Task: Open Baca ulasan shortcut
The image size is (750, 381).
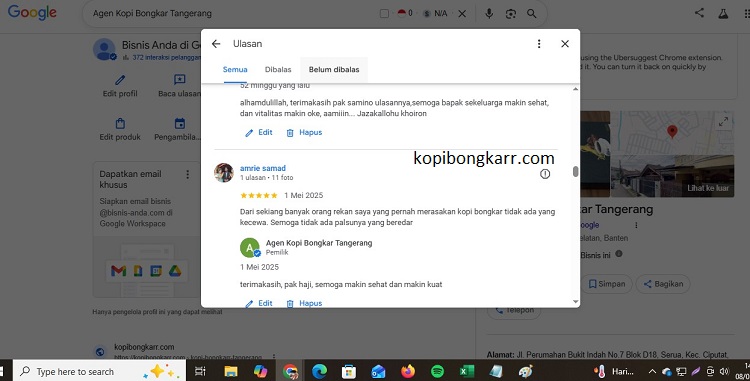Action: click(179, 86)
